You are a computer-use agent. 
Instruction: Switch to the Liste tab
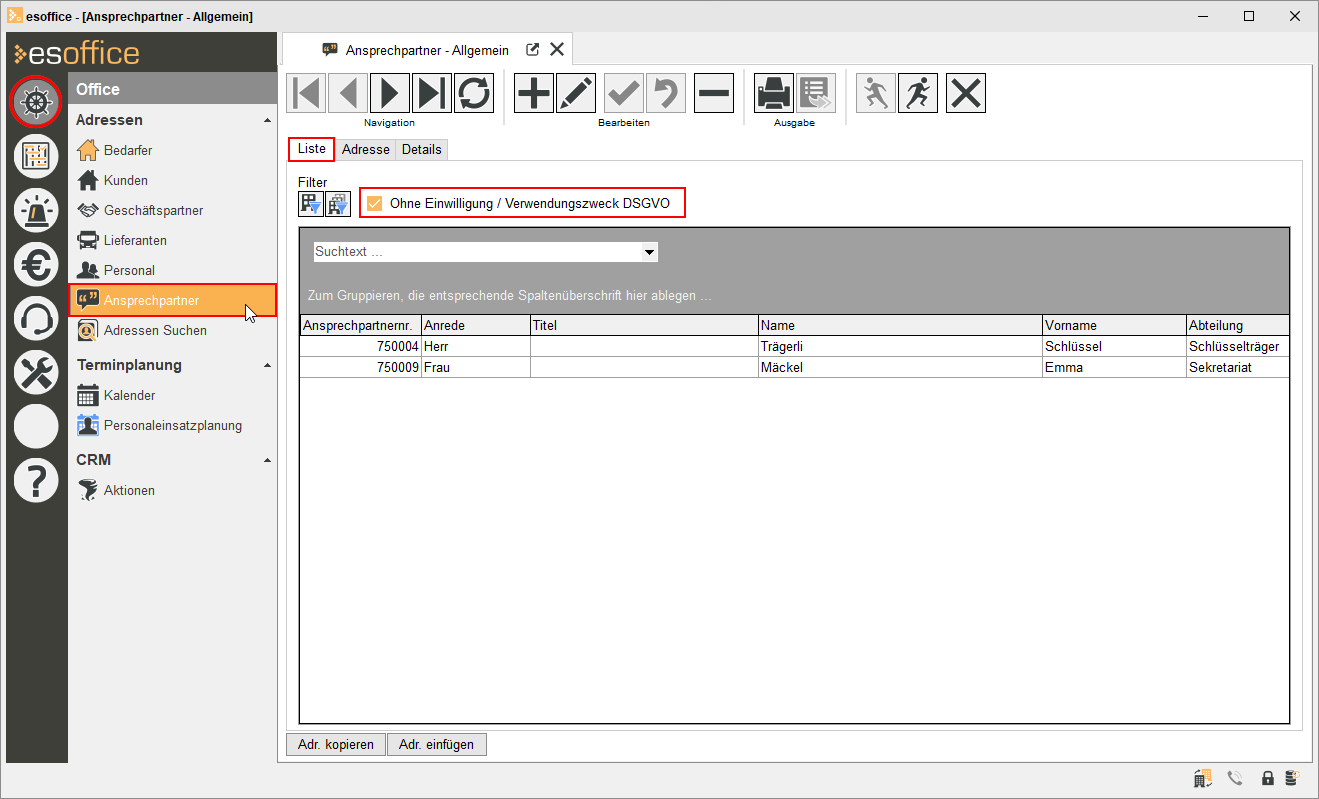click(x=312, y=149)
